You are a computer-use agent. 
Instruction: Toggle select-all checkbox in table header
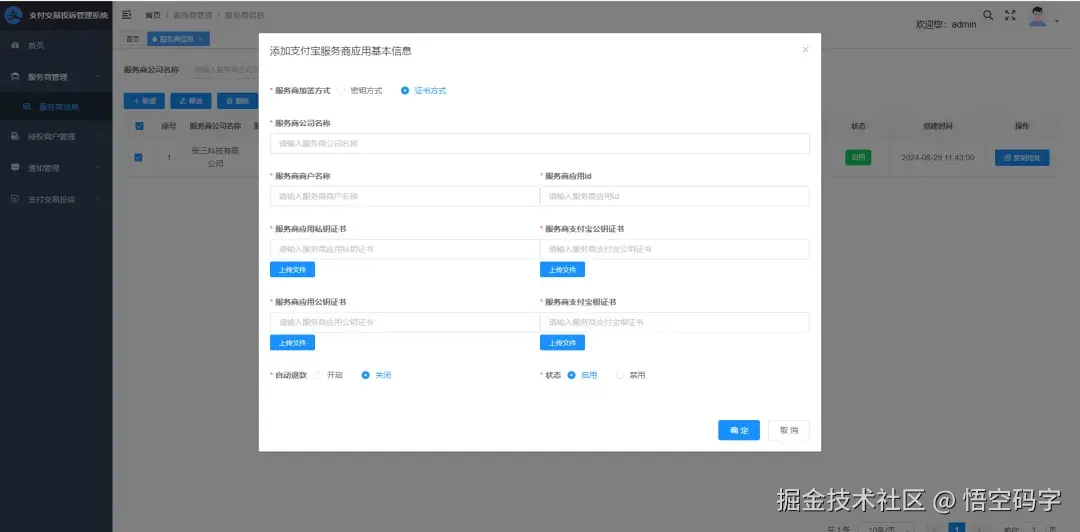tap(140, 126)
